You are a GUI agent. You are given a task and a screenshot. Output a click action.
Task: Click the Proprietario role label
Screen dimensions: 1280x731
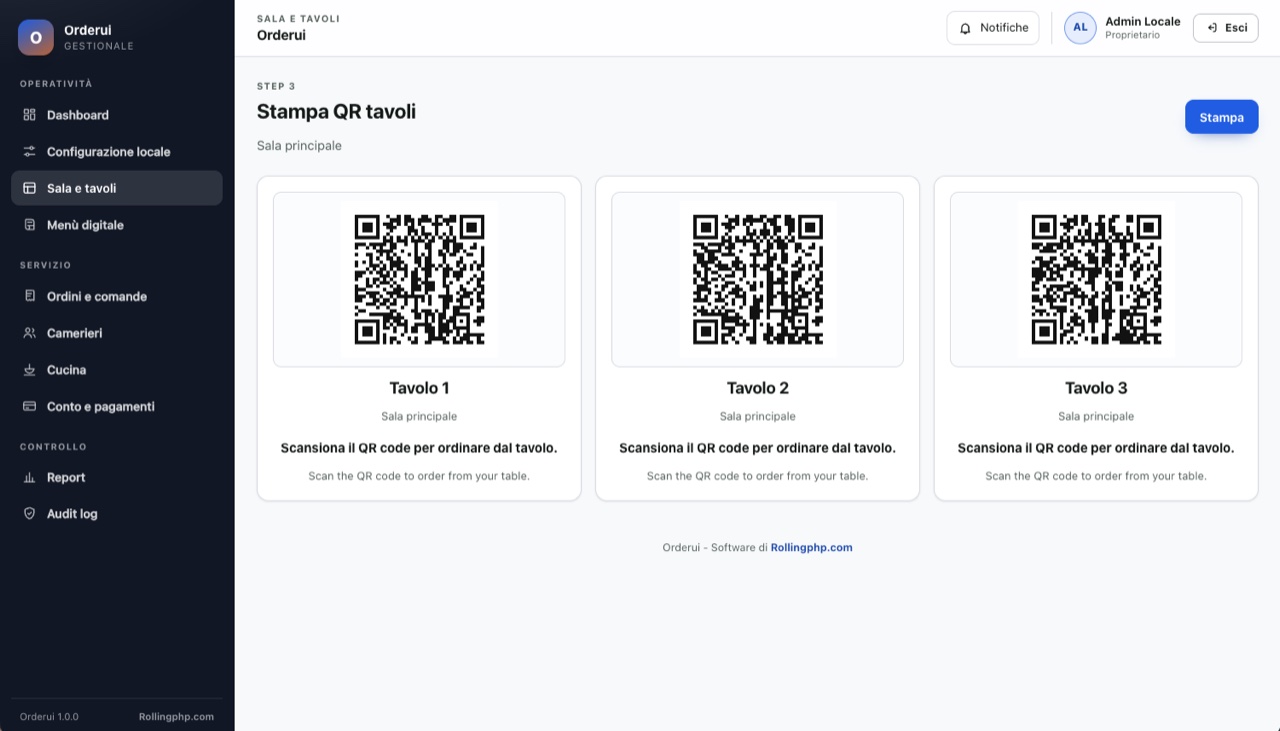point(1132,36)
